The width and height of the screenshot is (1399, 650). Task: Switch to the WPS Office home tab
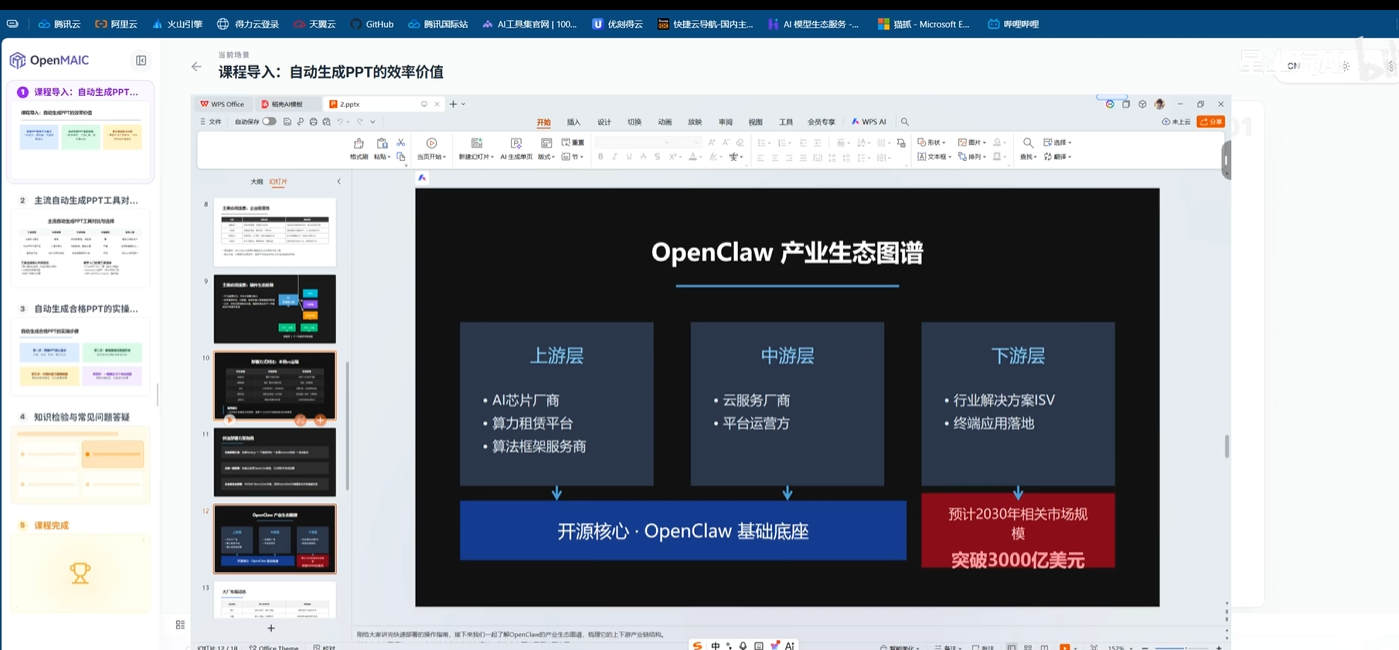click(x=222, y=104)
